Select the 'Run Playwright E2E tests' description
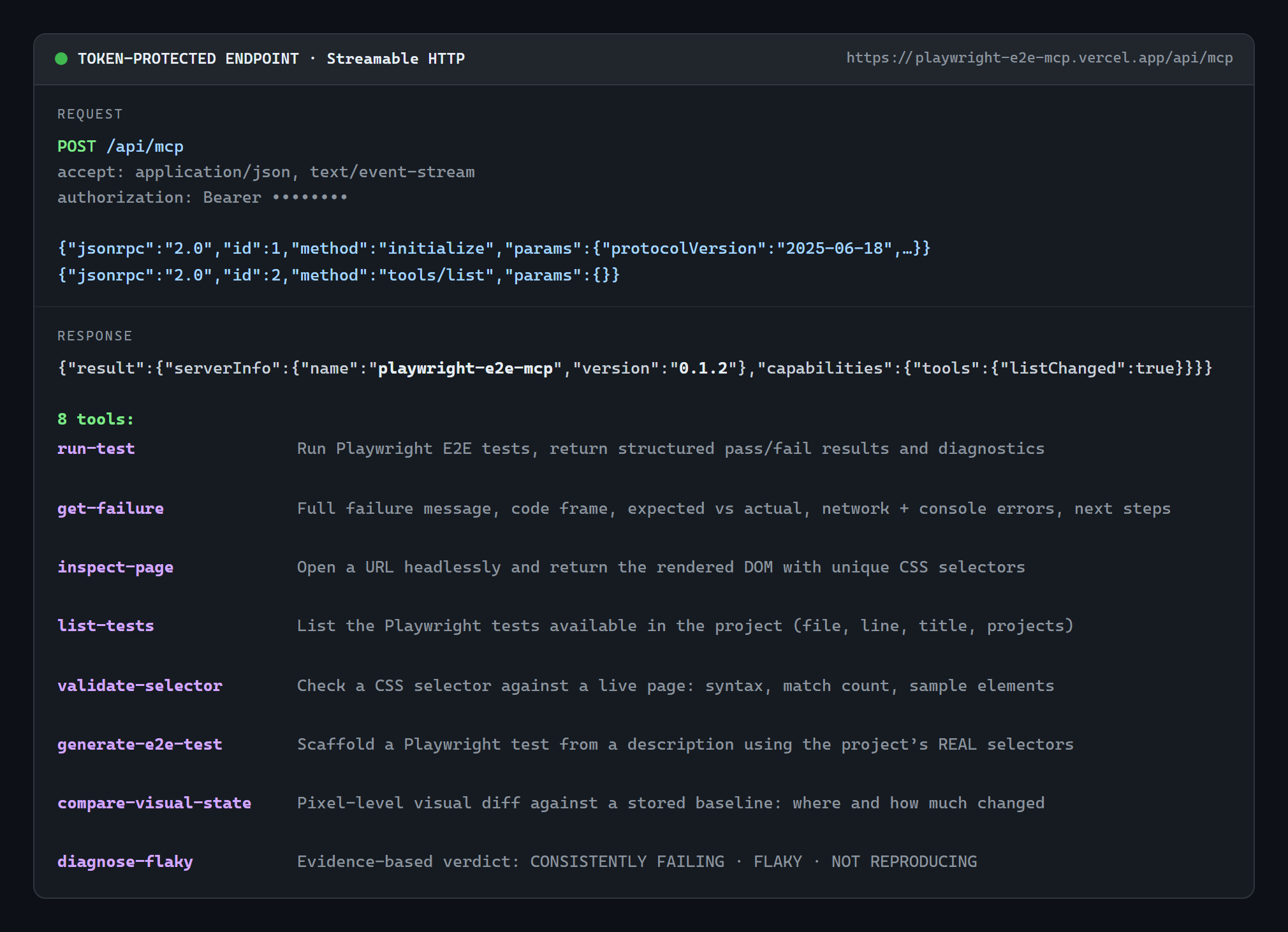 pos(671,449)
